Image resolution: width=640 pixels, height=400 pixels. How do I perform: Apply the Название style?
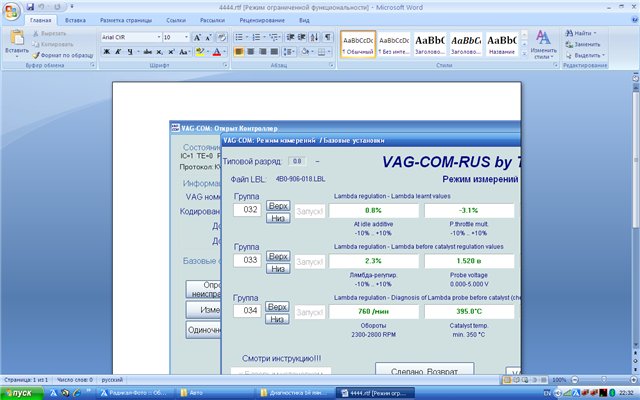click(x=502, y=44)
